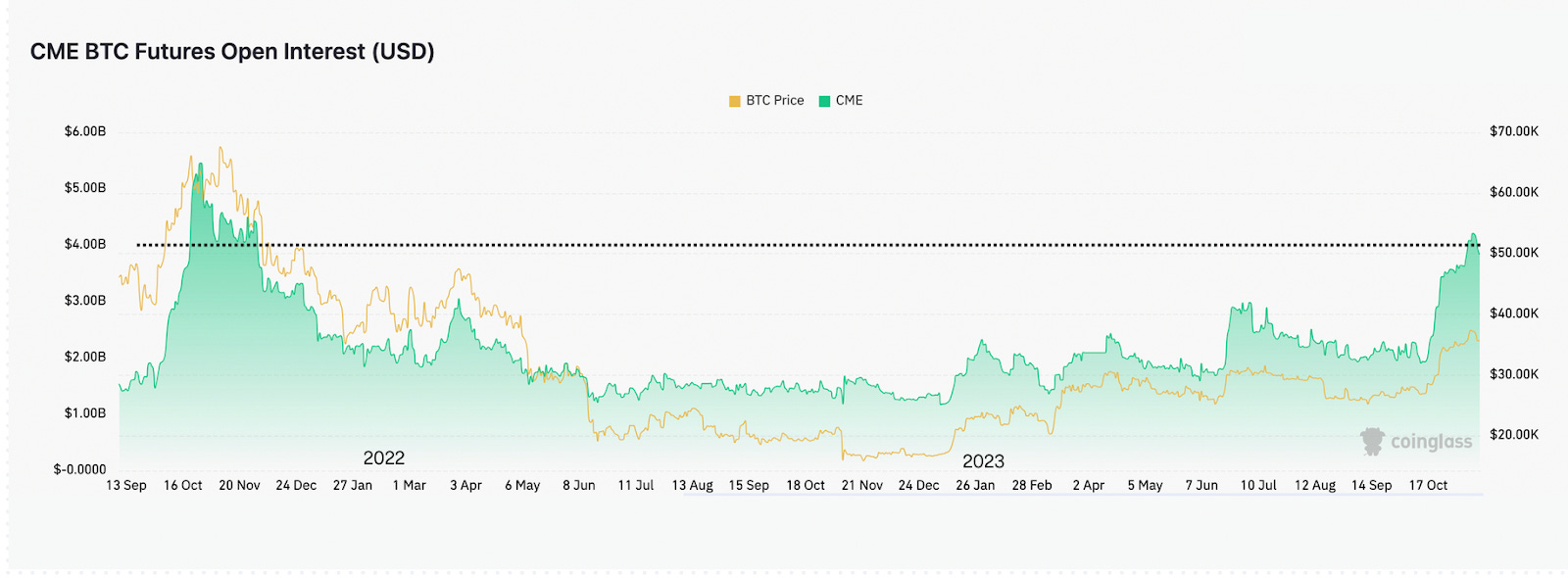This screenshot has height=578, width=1568.
Task: Click the green CME legend swatch
Action: (824, 101)
